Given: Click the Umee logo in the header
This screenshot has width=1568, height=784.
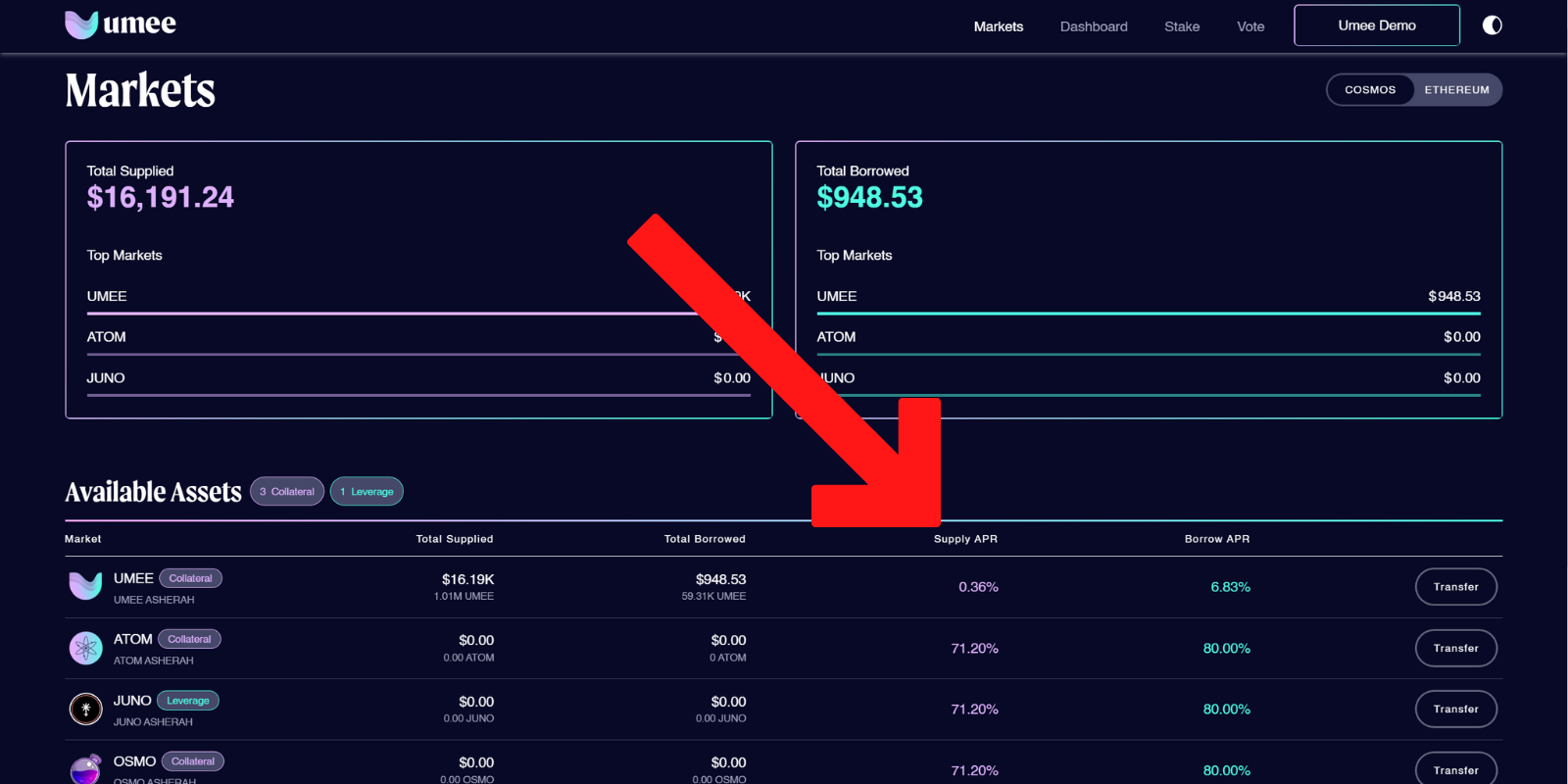Looking at the screenshot, I should [x=120, y=24].
